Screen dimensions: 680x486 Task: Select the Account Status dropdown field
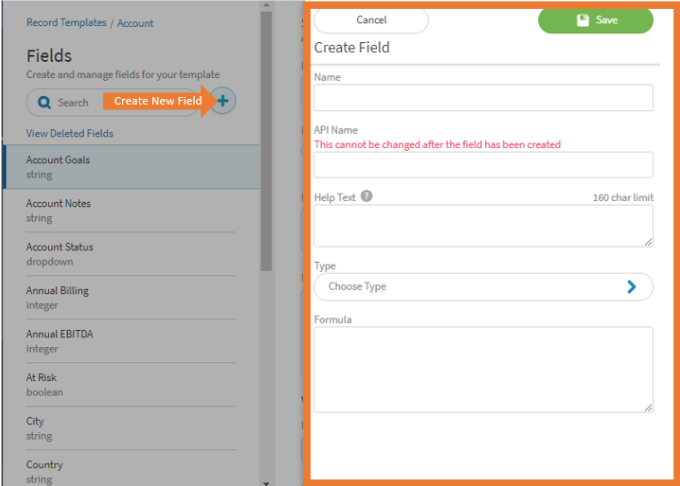(x=131, y=254)
